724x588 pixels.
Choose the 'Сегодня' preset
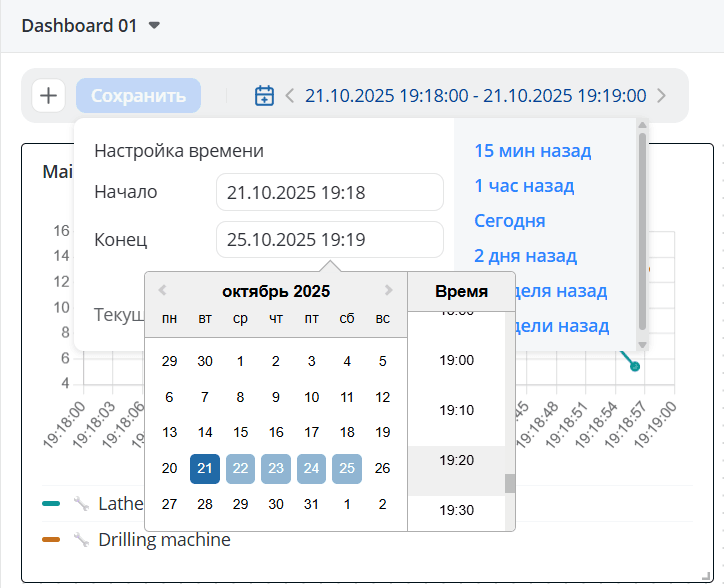pyautogui.click(x=509, y=221)
